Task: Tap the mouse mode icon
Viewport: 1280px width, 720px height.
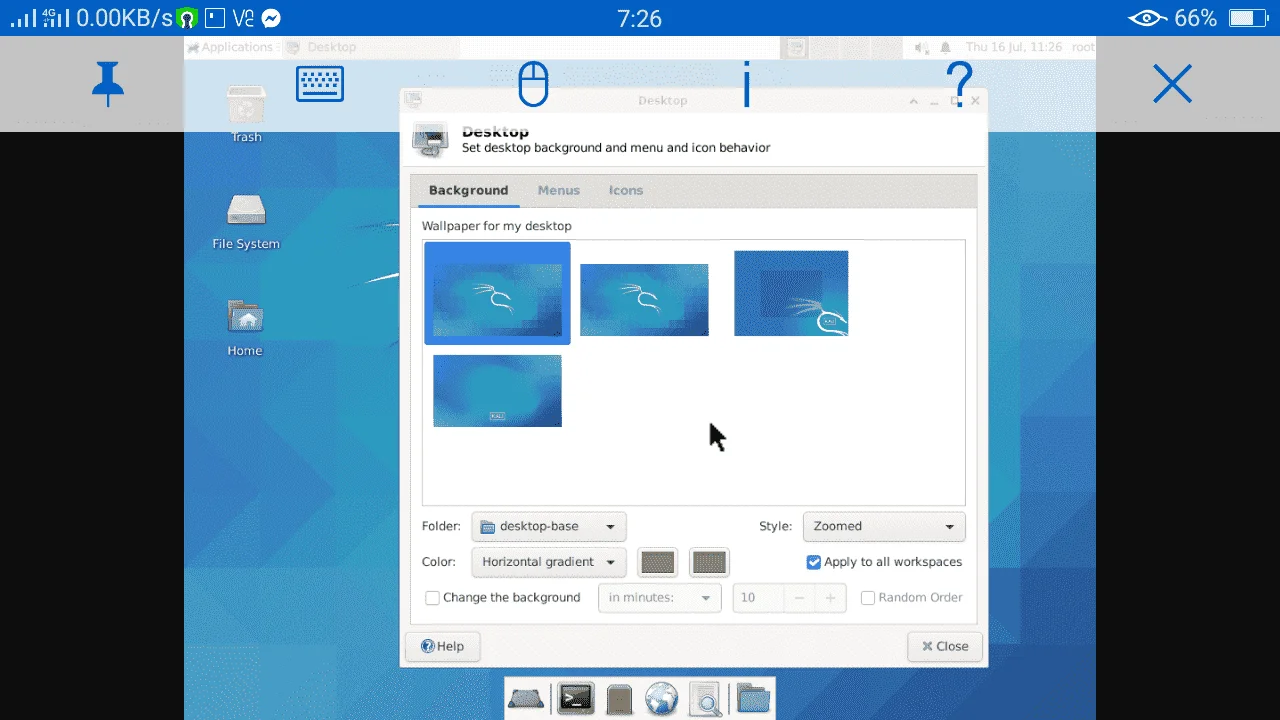Action: [534, 84]
